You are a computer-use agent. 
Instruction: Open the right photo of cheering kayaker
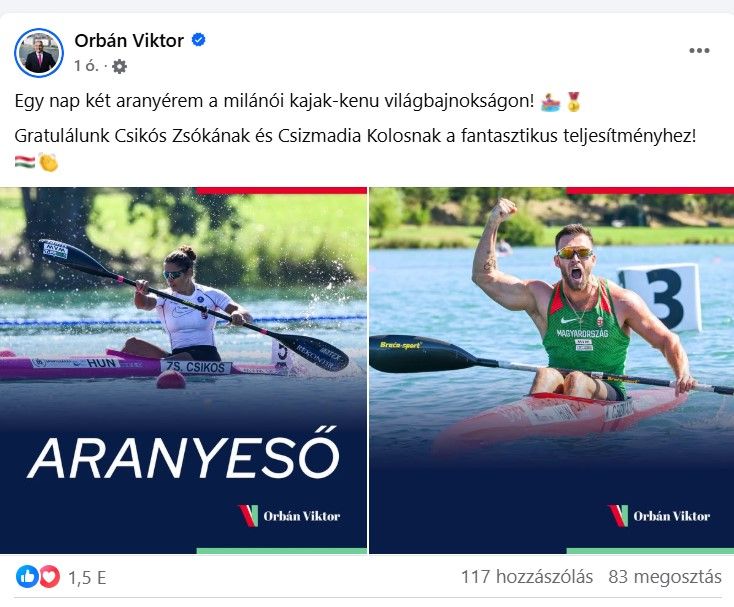point(551,370)
